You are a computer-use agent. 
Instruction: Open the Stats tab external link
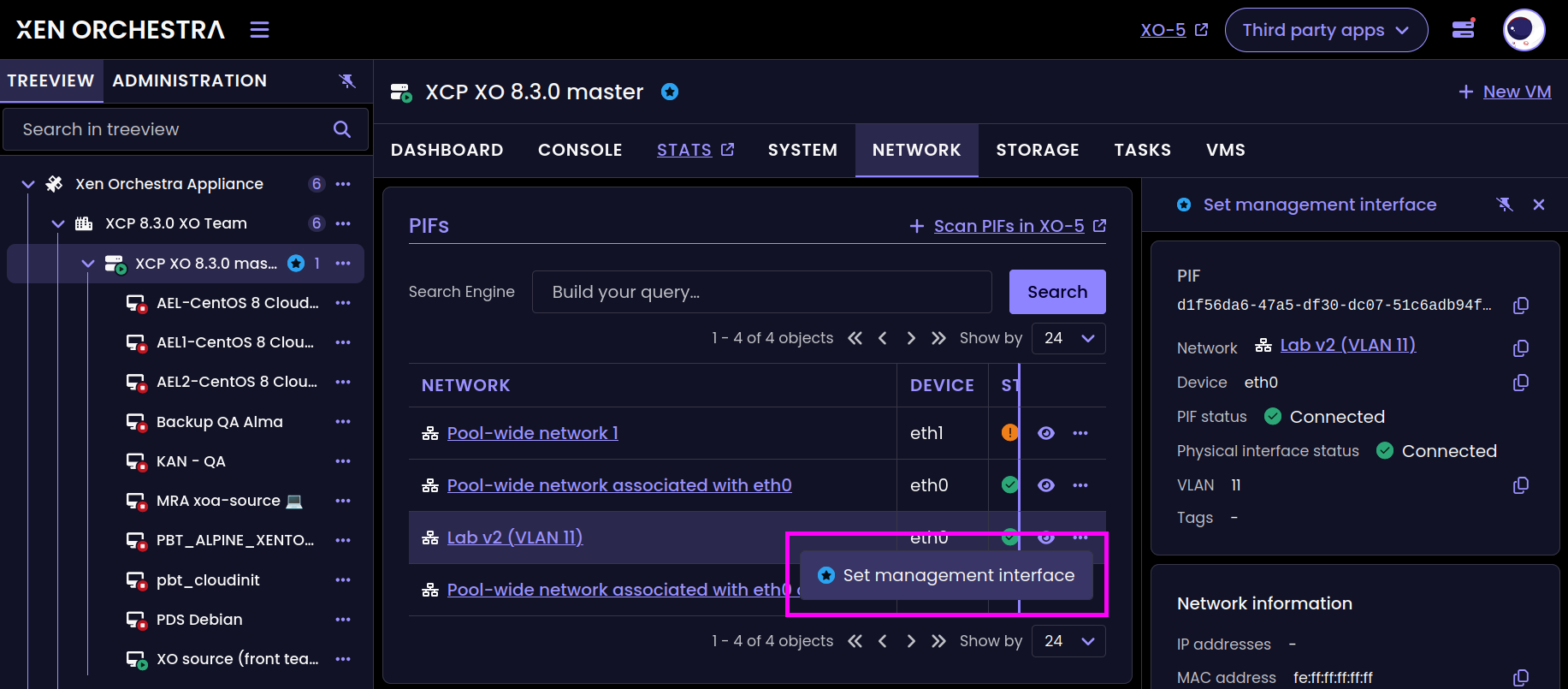click(x=695, y=151)
